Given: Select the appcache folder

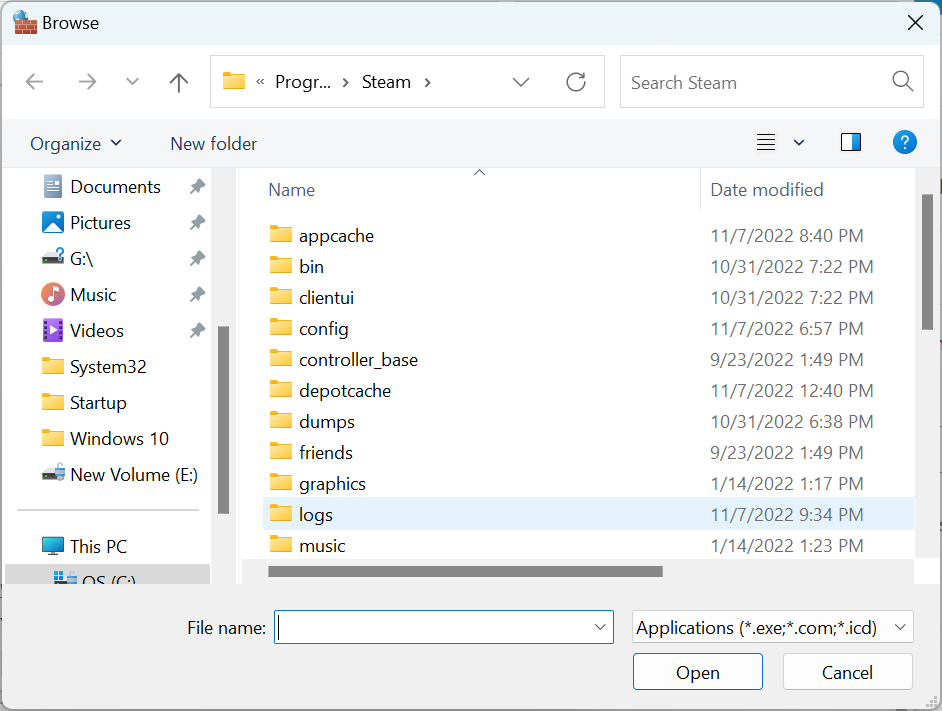Looking at the screenshot, I should point(588,236).
